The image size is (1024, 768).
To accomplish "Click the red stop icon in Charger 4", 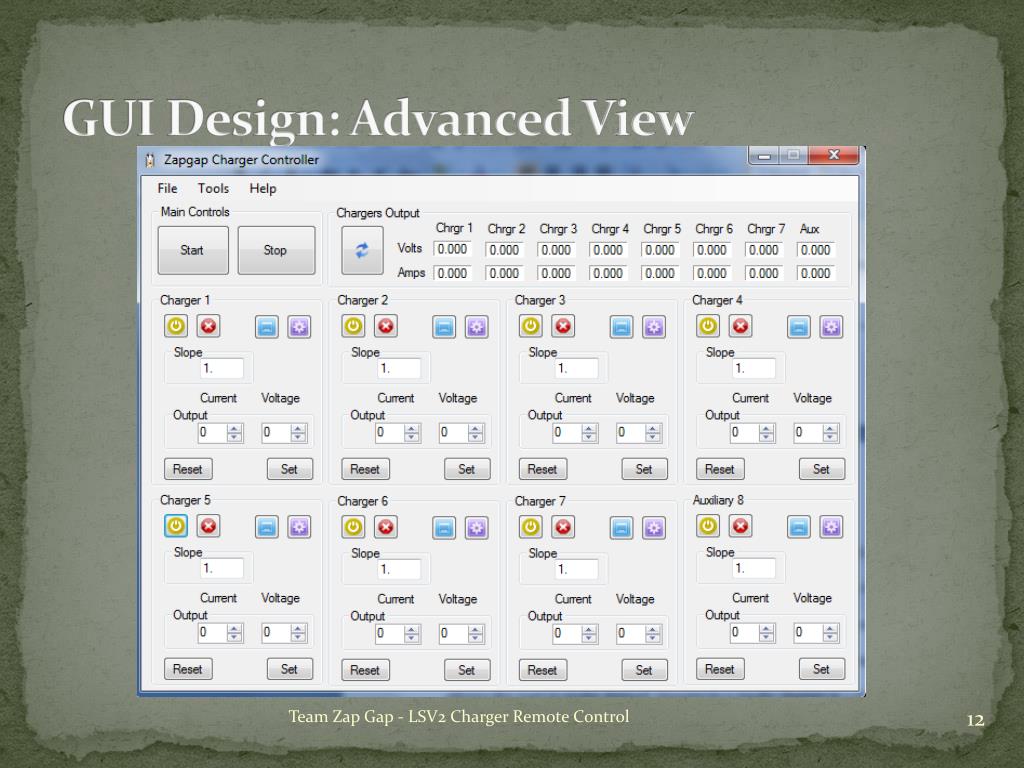I will pos(741,326).
